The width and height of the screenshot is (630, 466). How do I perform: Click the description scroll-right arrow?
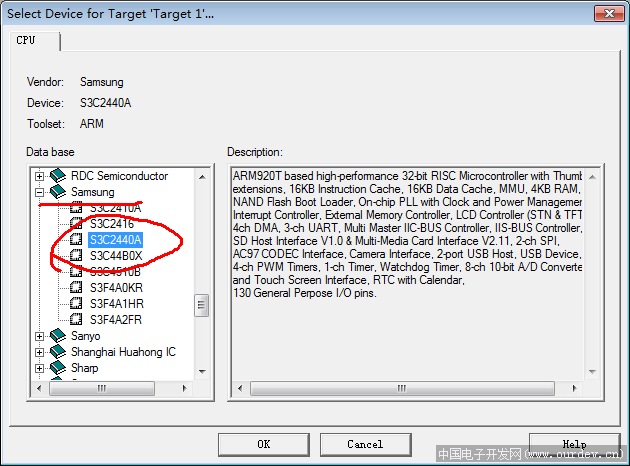tap(575, 388)
